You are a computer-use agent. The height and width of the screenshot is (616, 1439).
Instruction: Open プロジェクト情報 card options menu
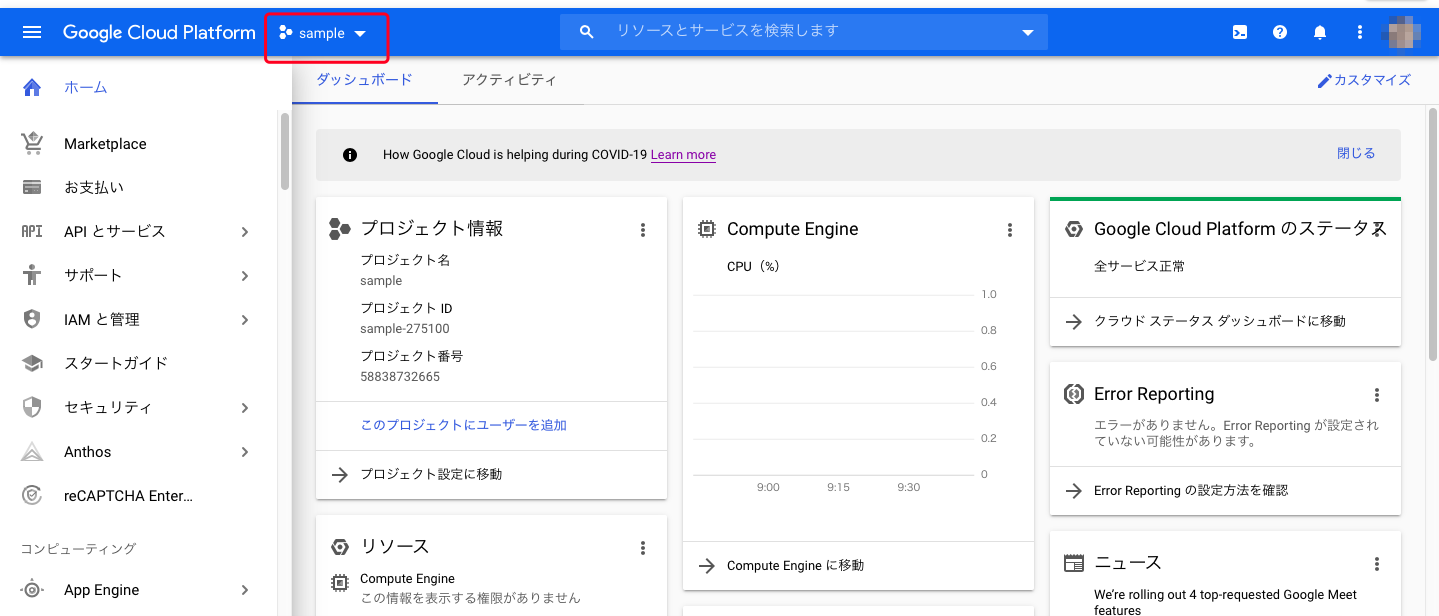[643, 230]
